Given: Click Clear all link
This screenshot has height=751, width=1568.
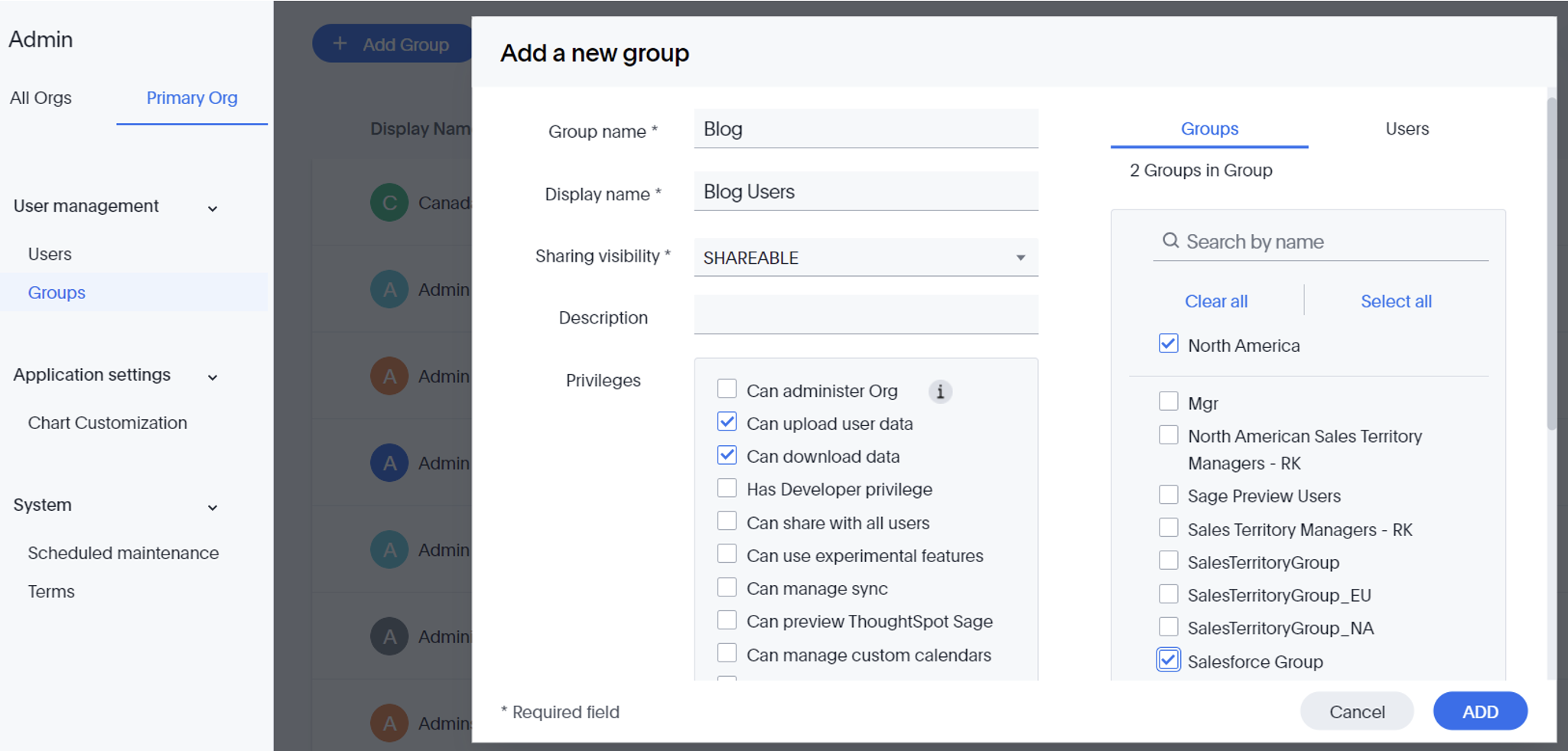Looking at the screenshot, I should point(1216,301).
